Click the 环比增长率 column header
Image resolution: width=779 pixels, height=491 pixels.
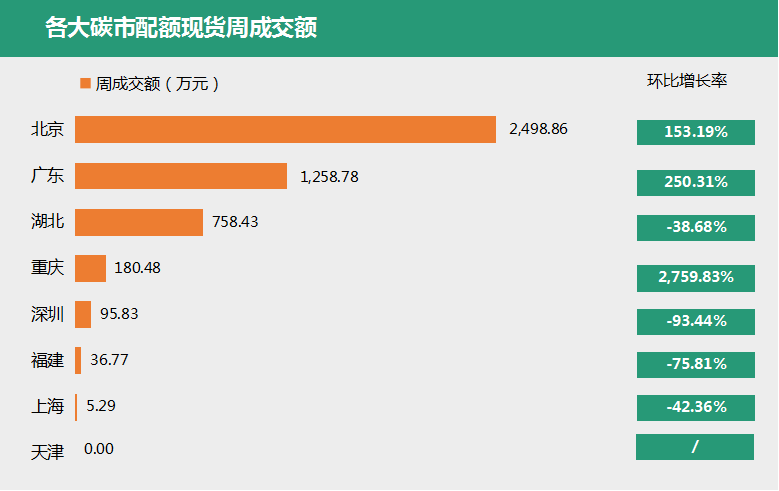click(687, 81)
